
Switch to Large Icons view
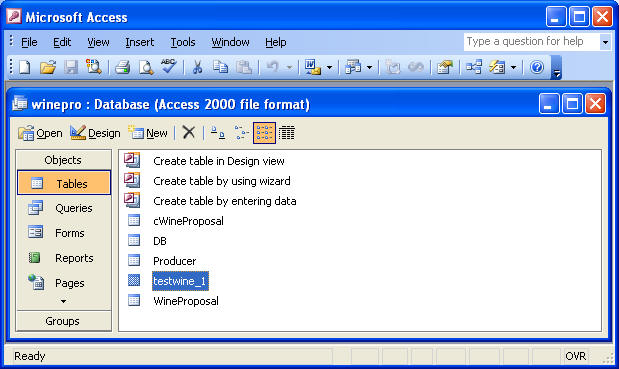pyautogui.click(x=218, y=133)
